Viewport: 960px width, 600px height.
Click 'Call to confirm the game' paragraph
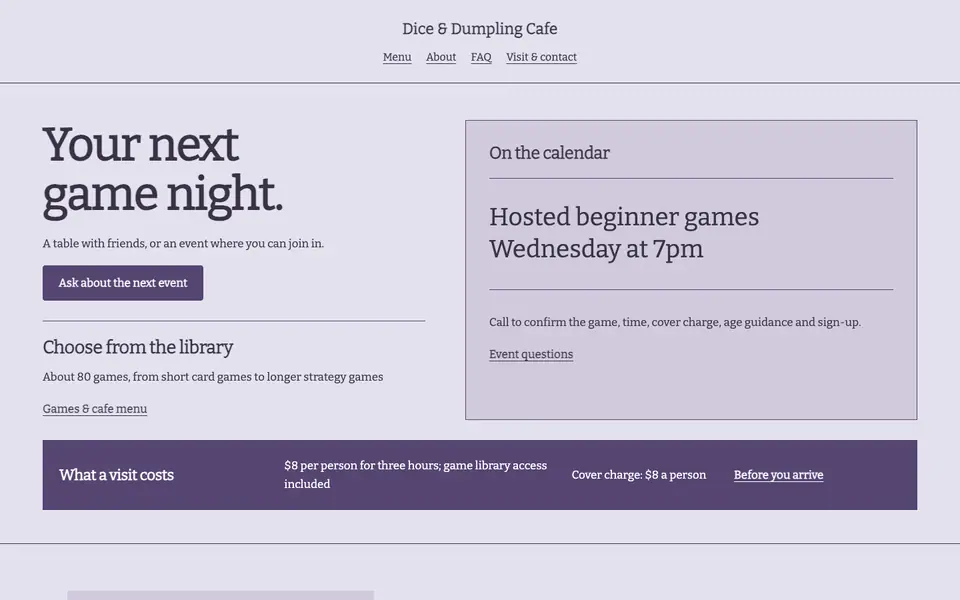coord(675,322)
